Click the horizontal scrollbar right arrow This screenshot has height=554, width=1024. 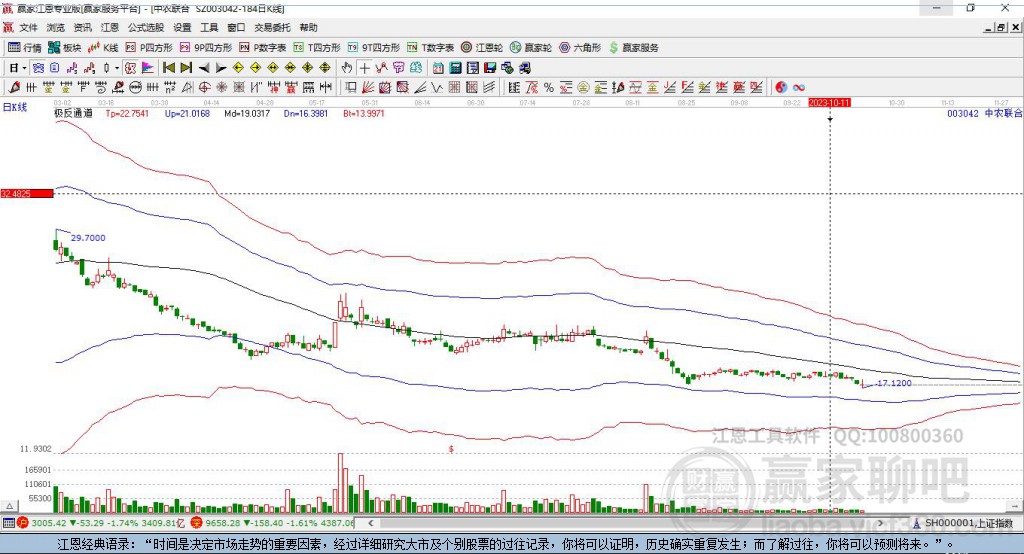(880, 523)
